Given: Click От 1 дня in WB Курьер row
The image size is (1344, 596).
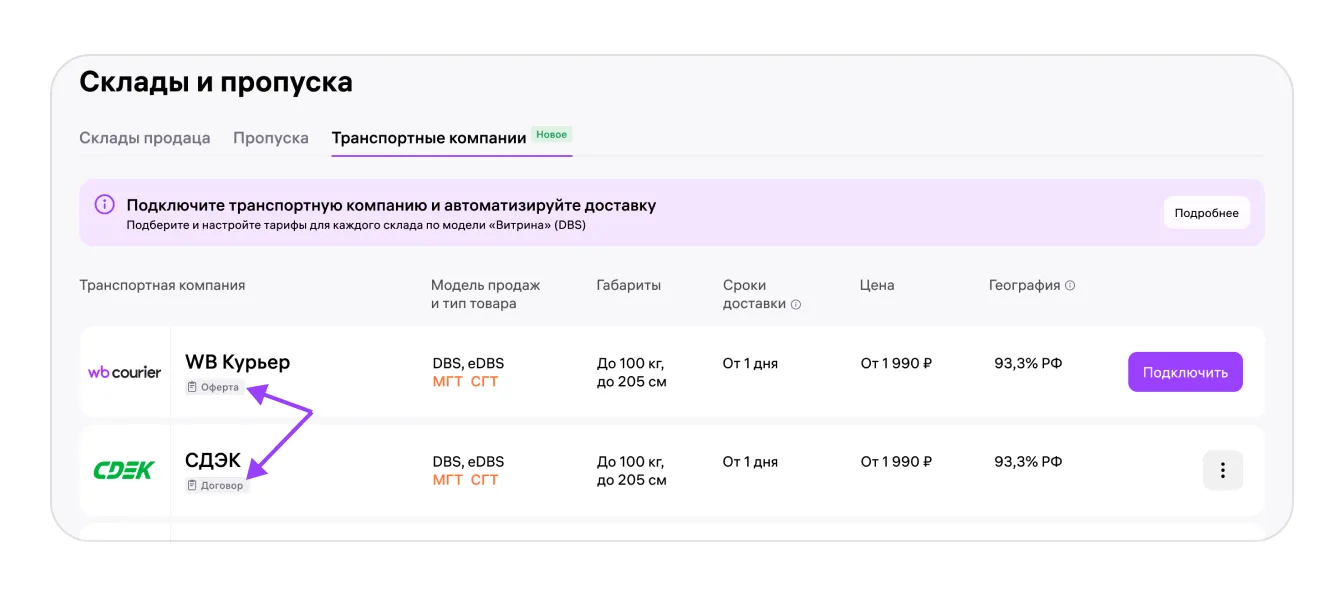Looking at the screenshot, I should [750, 364].
